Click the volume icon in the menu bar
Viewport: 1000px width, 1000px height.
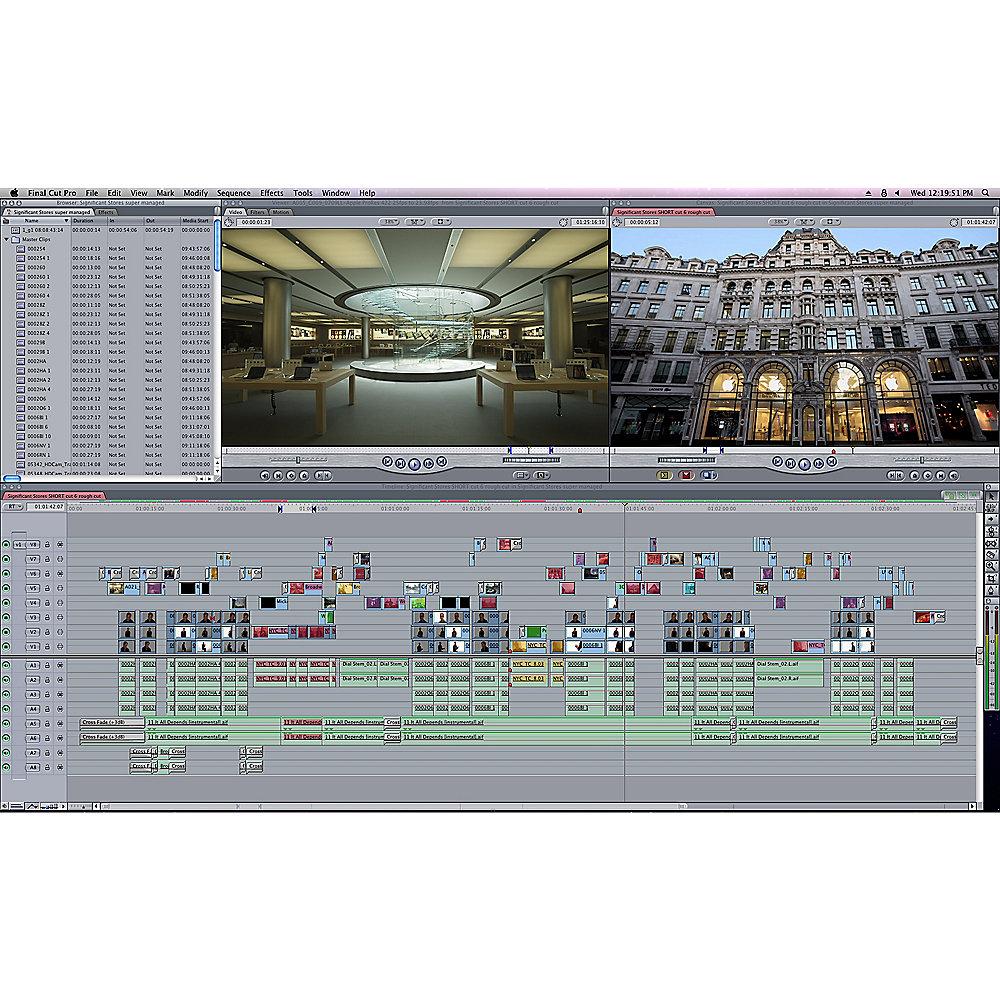(897, 193)
